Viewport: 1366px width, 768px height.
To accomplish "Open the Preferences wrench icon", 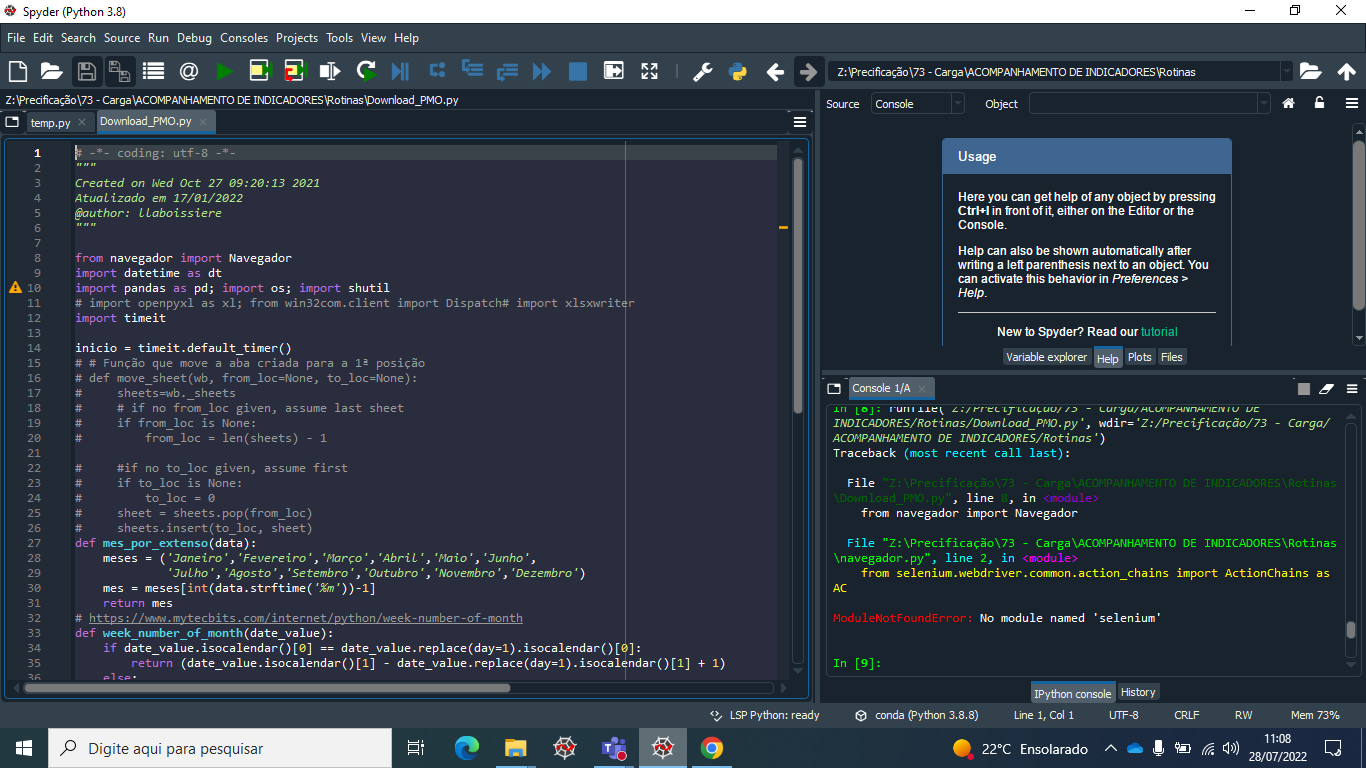I will point(702,71).
